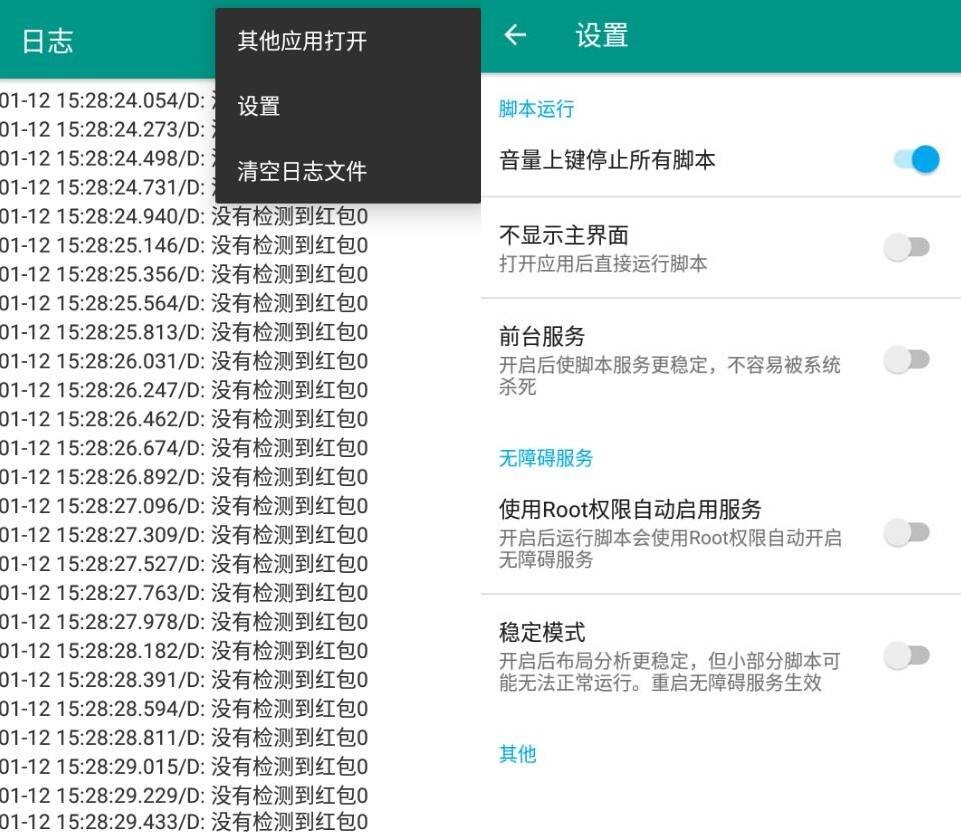Tap the 脚本运行 section header
The height and width of the screenshot is (834, 961).
pyautogui.click(x=536, y=109)
